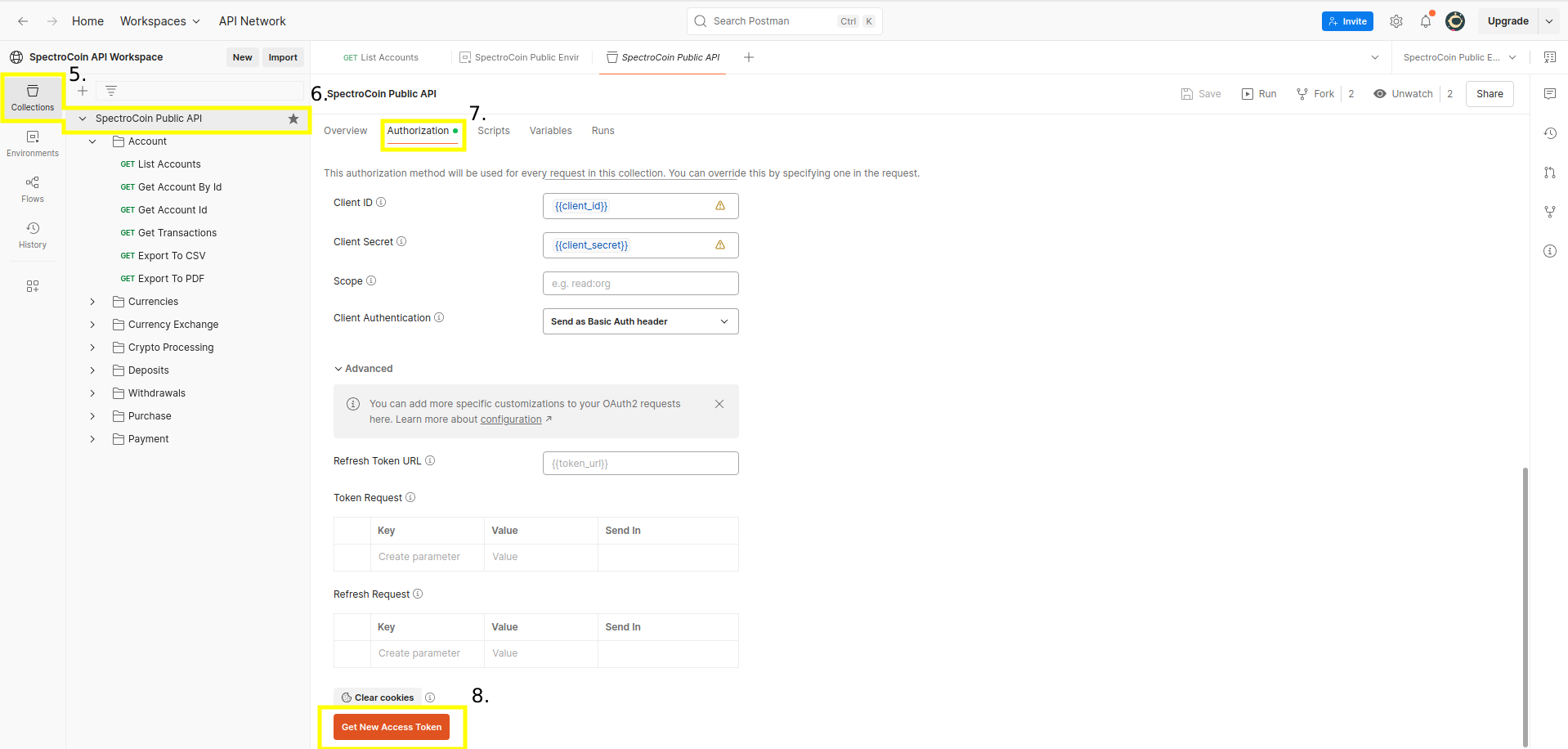Click the plus icon to create a collection
This screenshot has height=749, width=1568.
click(x=83, y=91)
